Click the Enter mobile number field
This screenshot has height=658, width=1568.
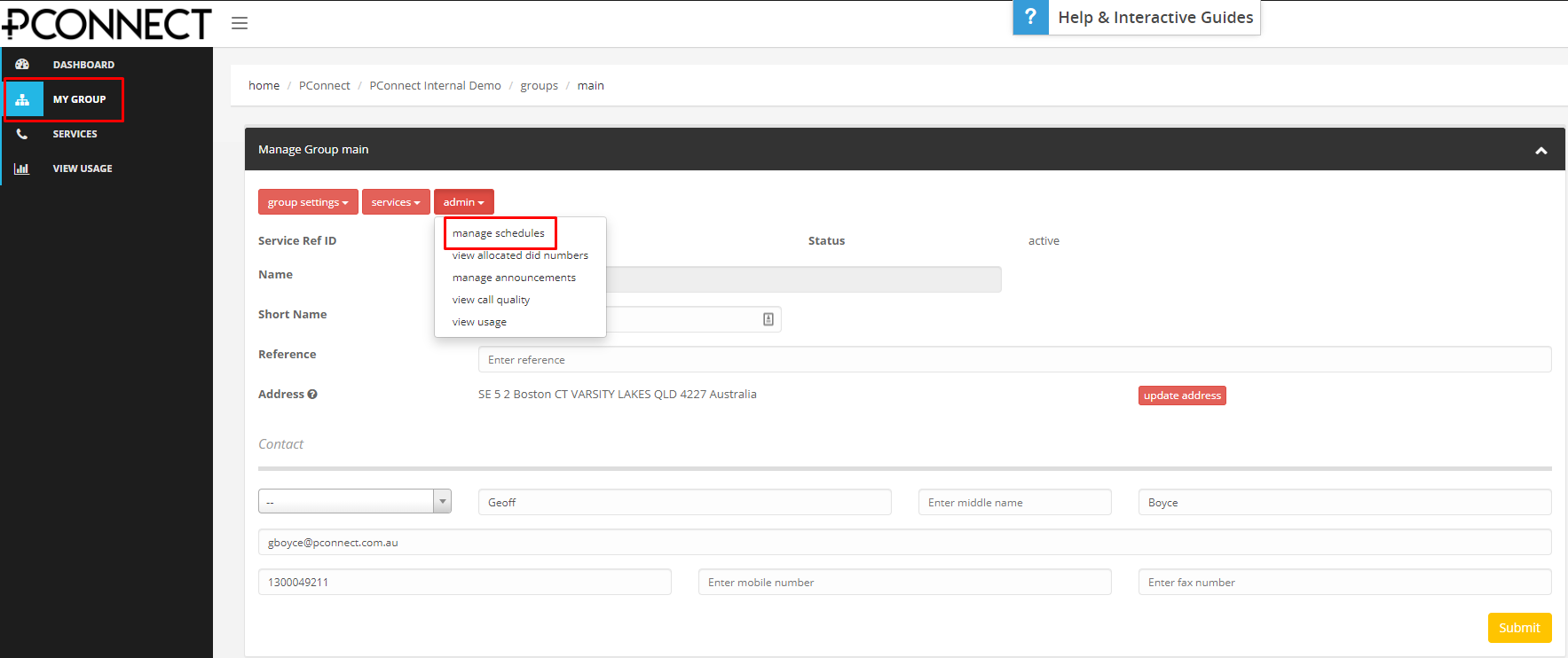(x=904, y=582)
